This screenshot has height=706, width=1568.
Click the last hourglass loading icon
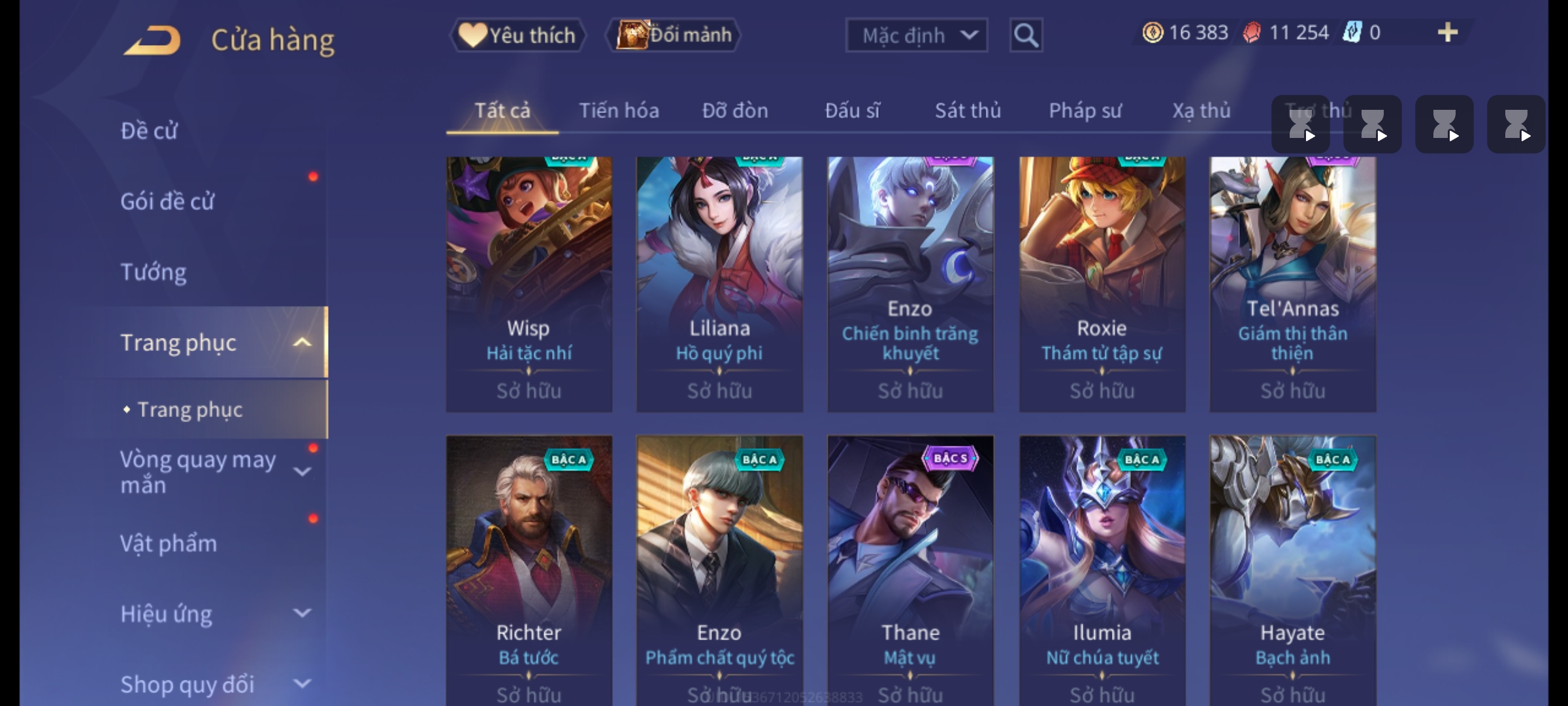click(1516, 124)
